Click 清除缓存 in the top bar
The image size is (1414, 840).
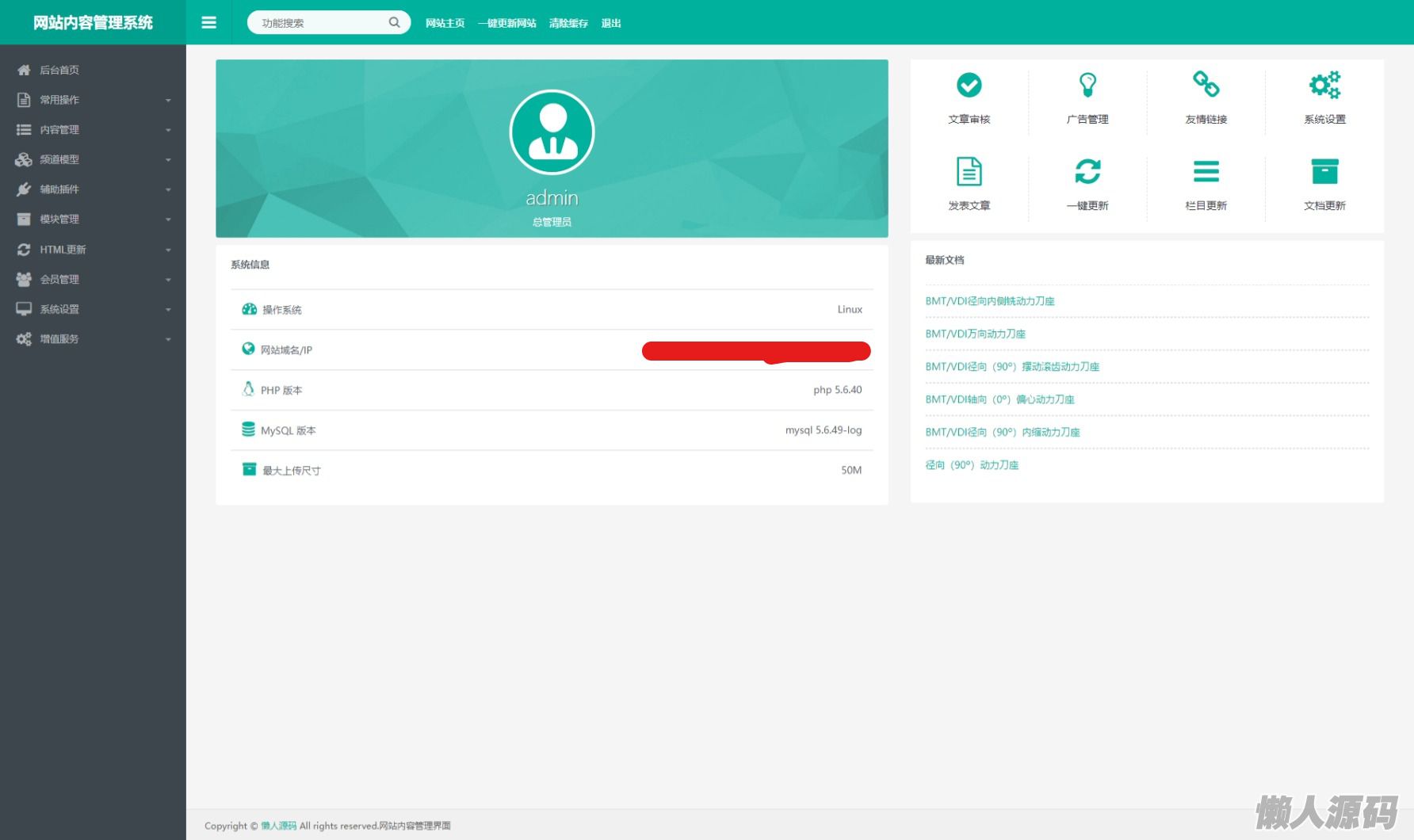coord(569,23)
